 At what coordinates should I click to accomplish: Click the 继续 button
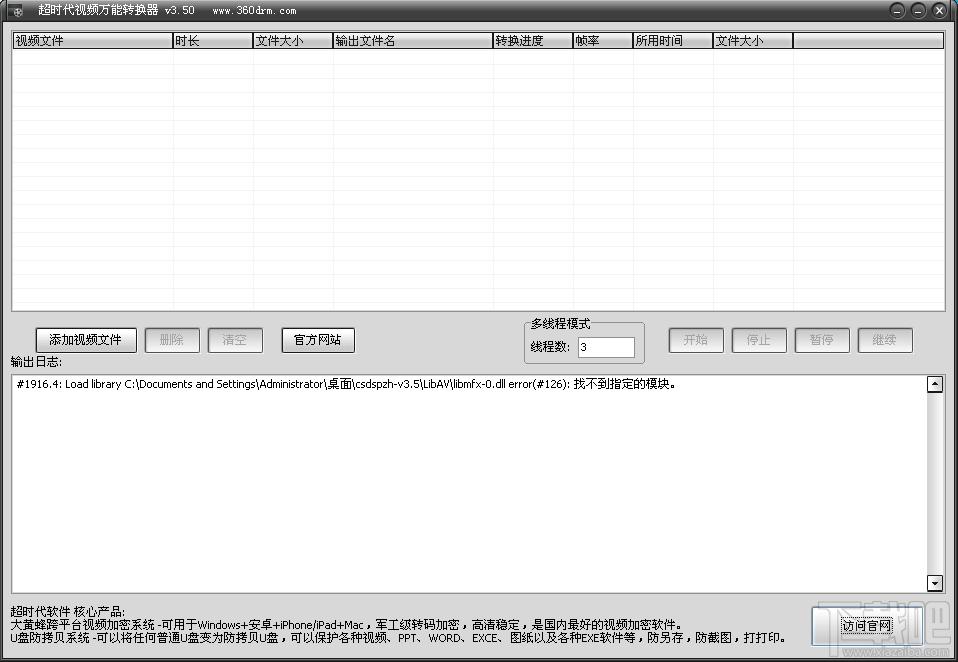point(885,340)
